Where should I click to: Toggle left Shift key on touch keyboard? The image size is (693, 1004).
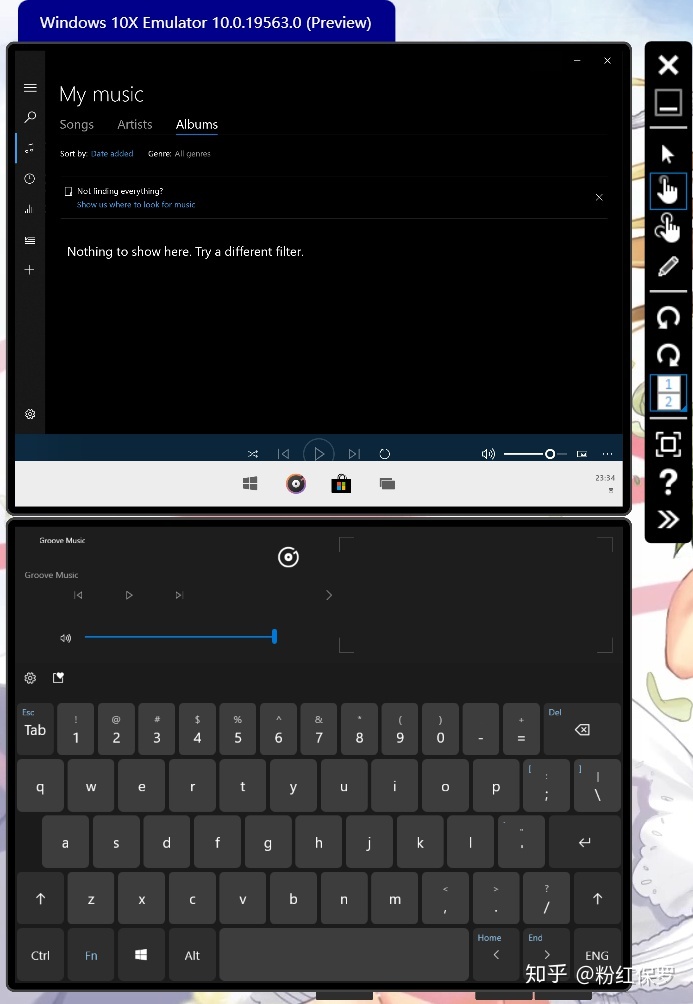[40, 898]
